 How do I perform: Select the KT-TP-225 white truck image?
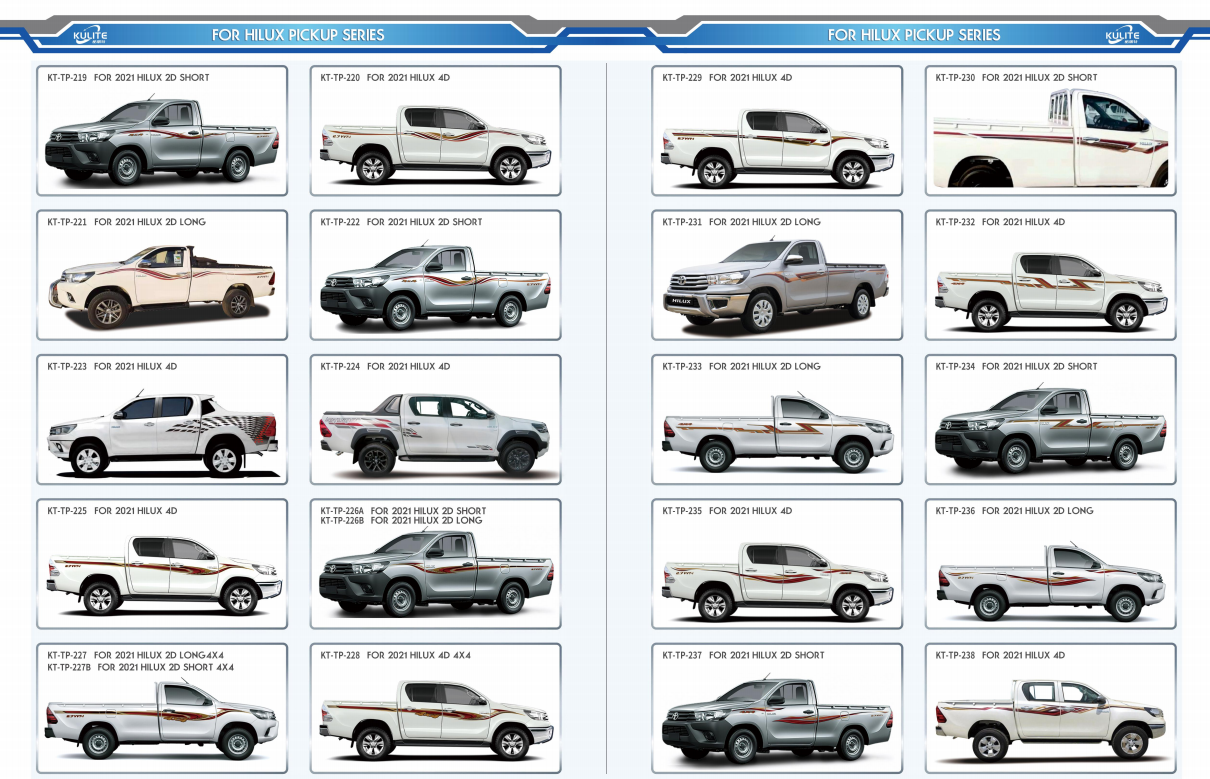162,575
